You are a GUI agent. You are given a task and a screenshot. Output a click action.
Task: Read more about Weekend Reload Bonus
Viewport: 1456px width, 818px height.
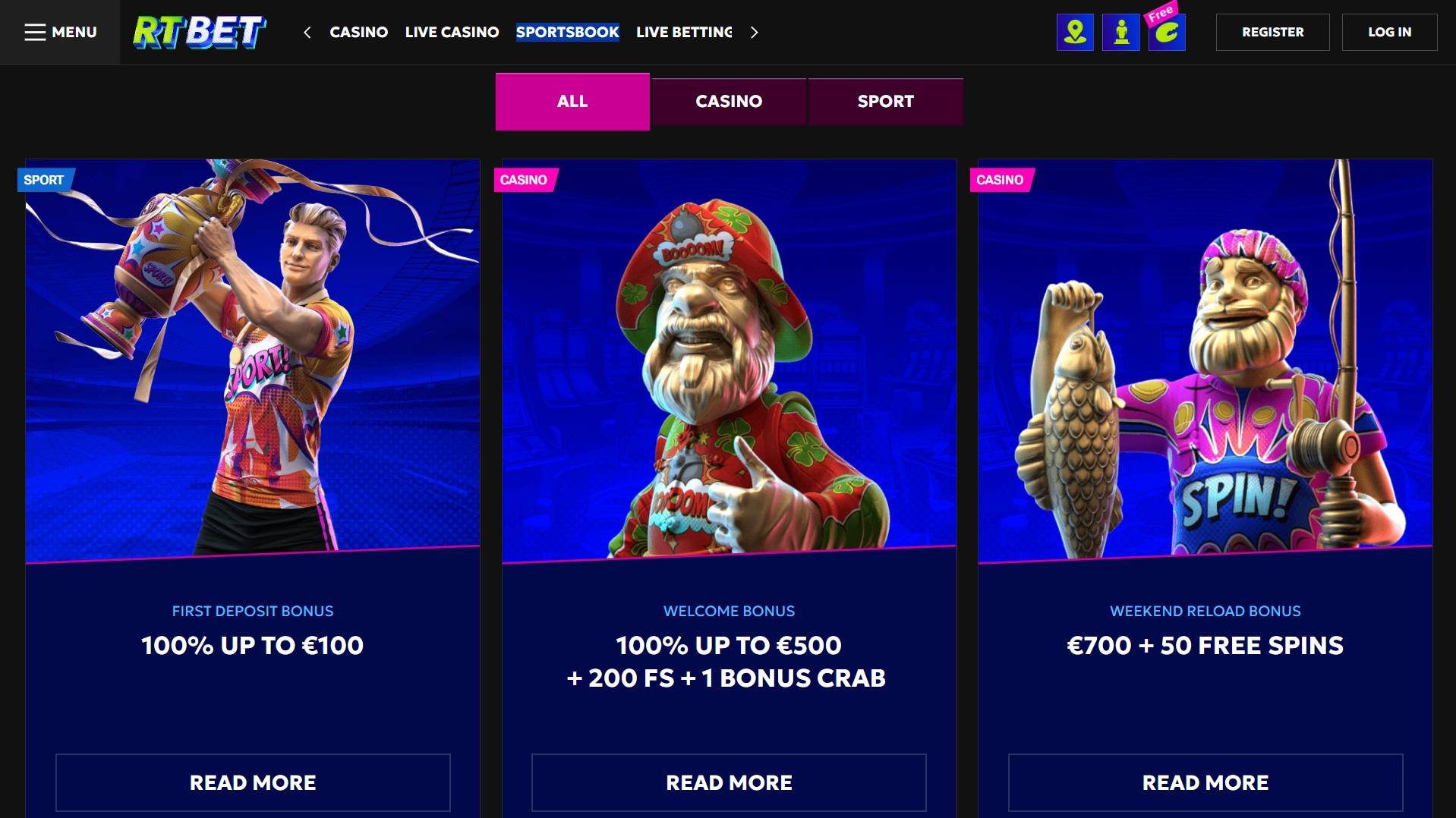[x=1205, y=782]
